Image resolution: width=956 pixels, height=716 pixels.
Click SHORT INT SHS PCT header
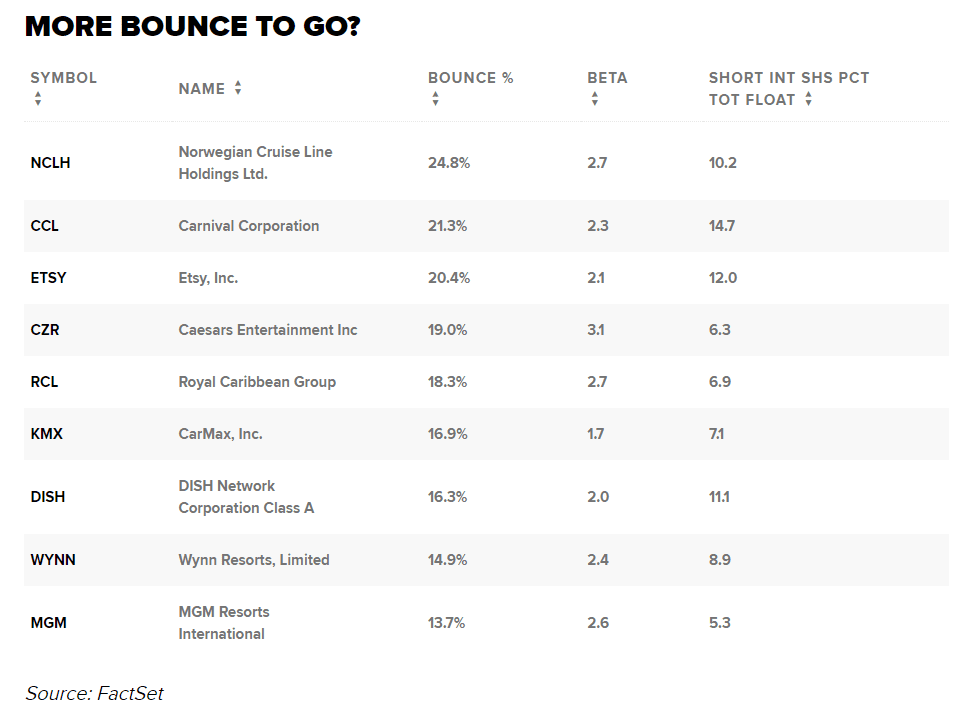click(x=788, y=78)
